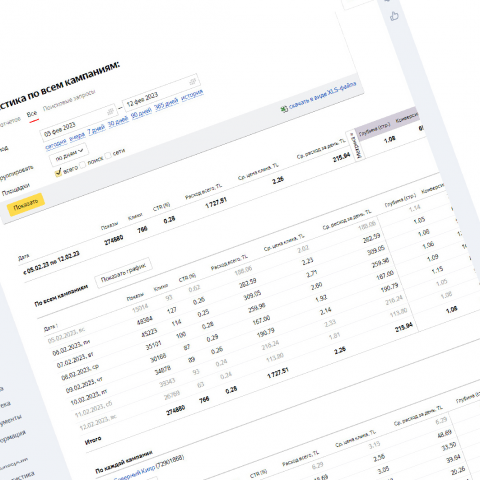Image resolution: width=480 pixels, height=480 pixels.
Task: Click the average click price '1.93'
Action: [321, 298]
